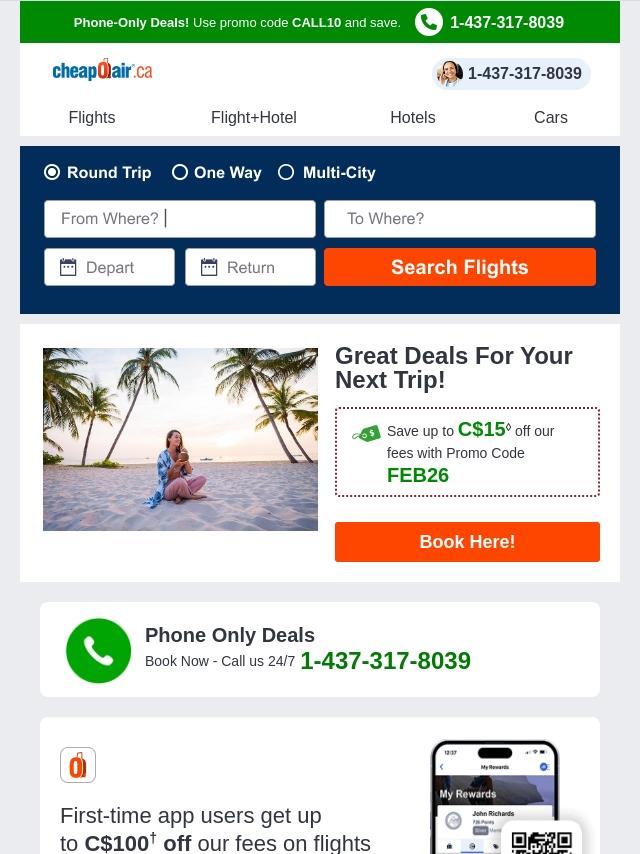This screenshot has height=854, width=640.
Task: Click the green price tag promo icon
Action: 367,434
